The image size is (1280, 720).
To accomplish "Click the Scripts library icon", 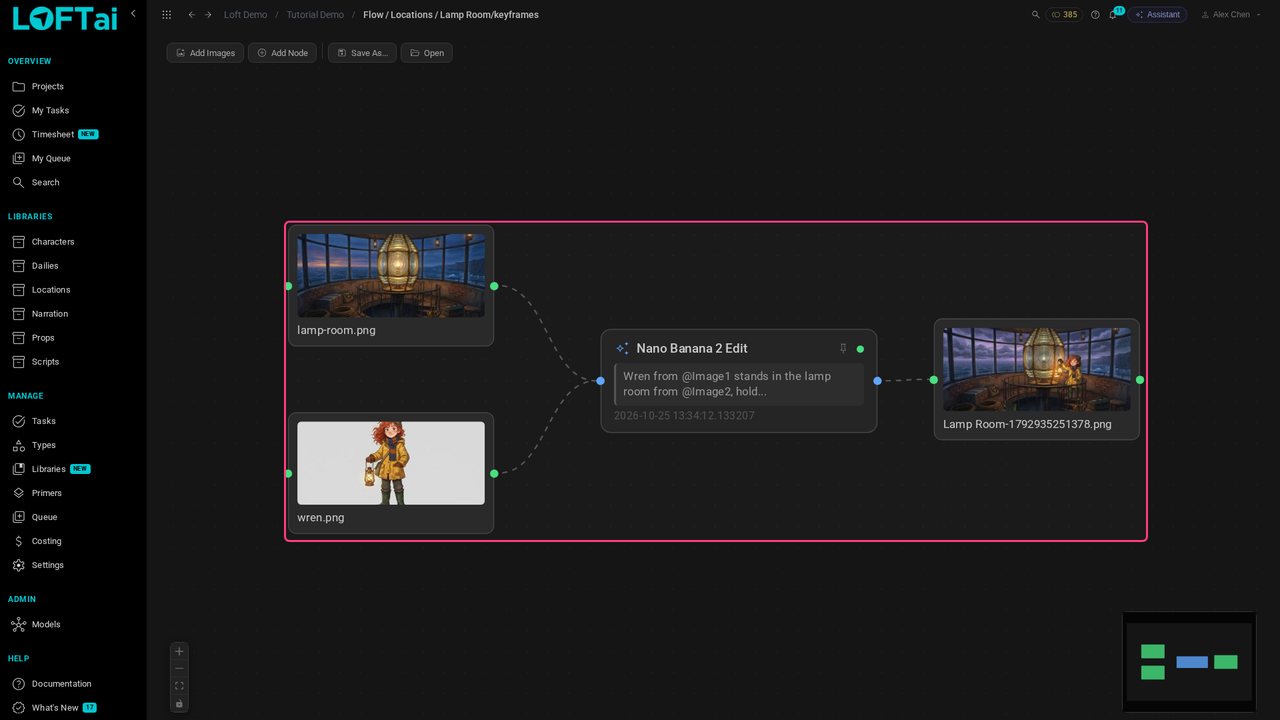I will pyautogui.click(x=18, y=362).
